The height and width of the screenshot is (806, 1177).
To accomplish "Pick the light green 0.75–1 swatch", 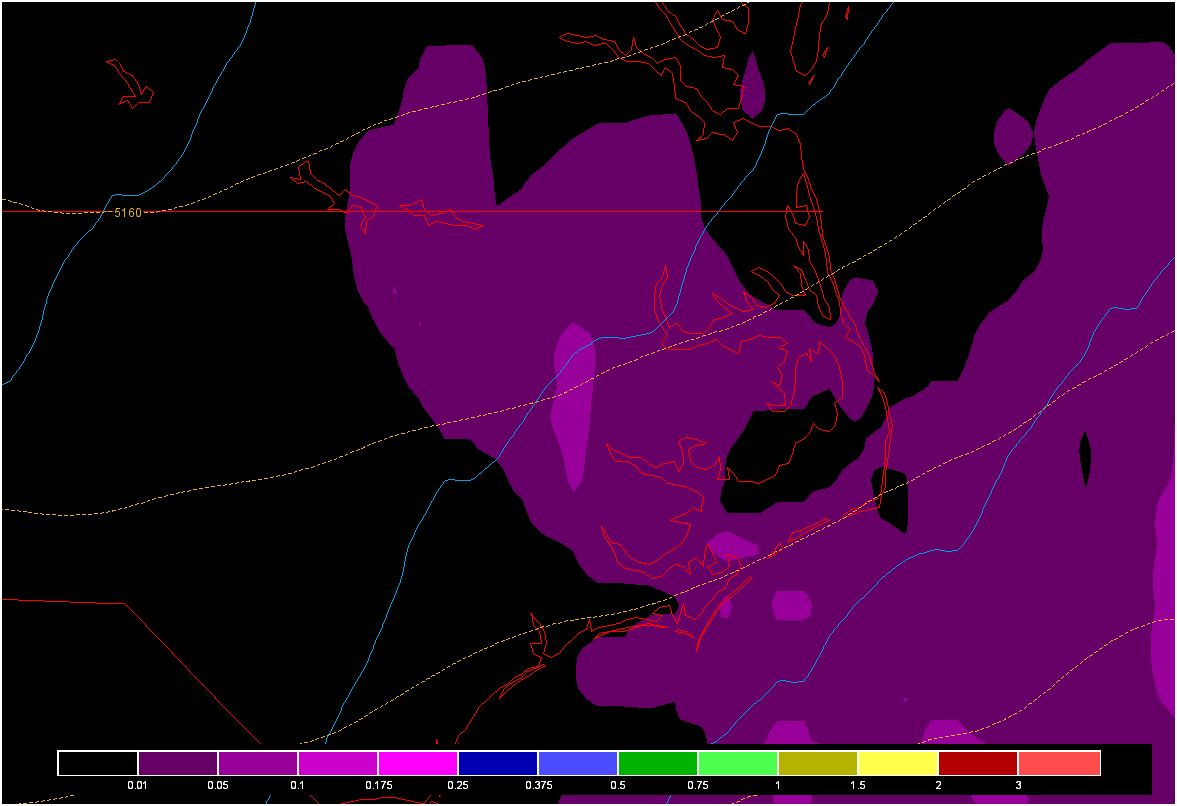I will (738, 763).
